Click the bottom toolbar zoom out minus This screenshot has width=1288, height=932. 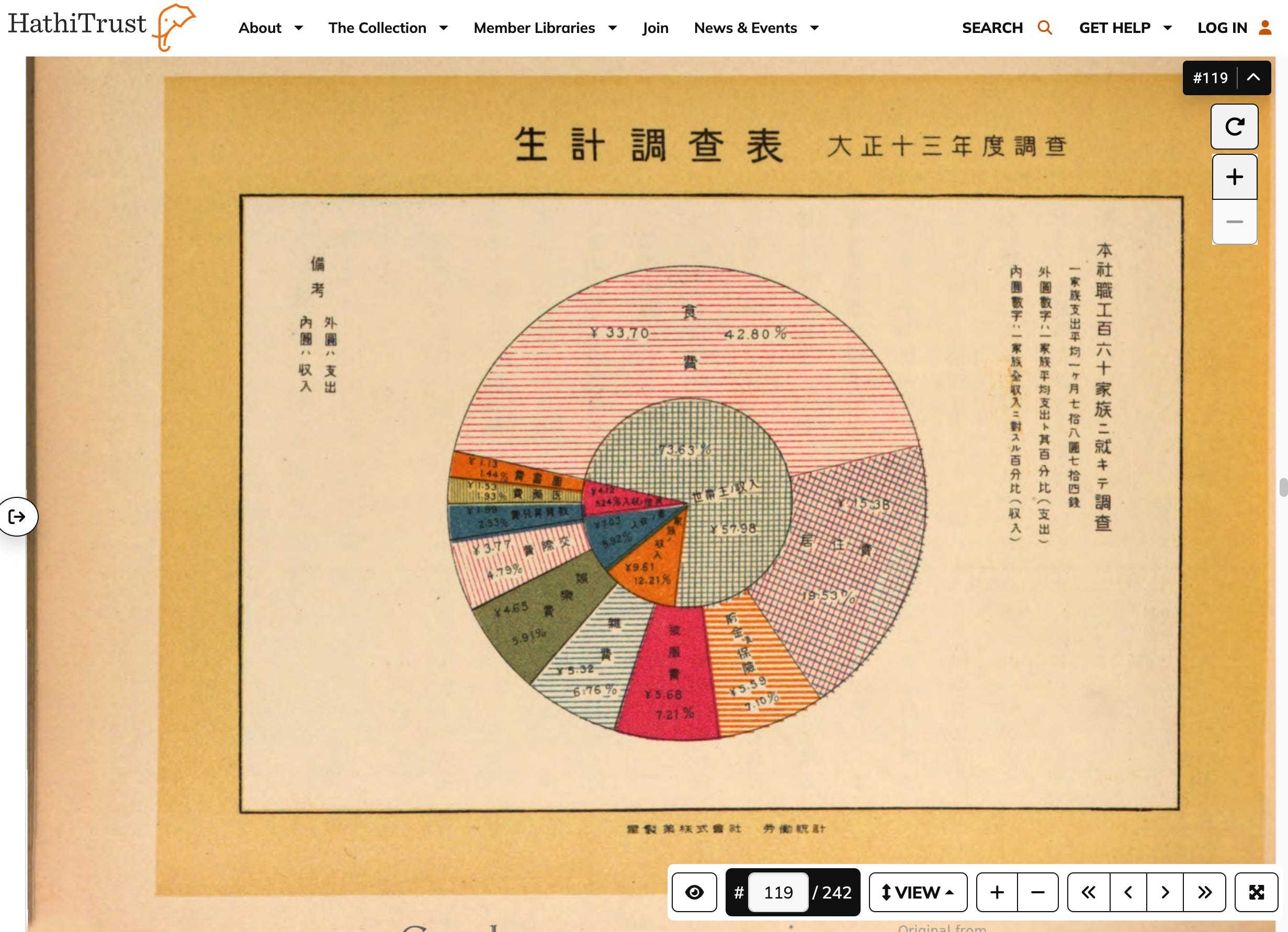tap(1037, 892)
